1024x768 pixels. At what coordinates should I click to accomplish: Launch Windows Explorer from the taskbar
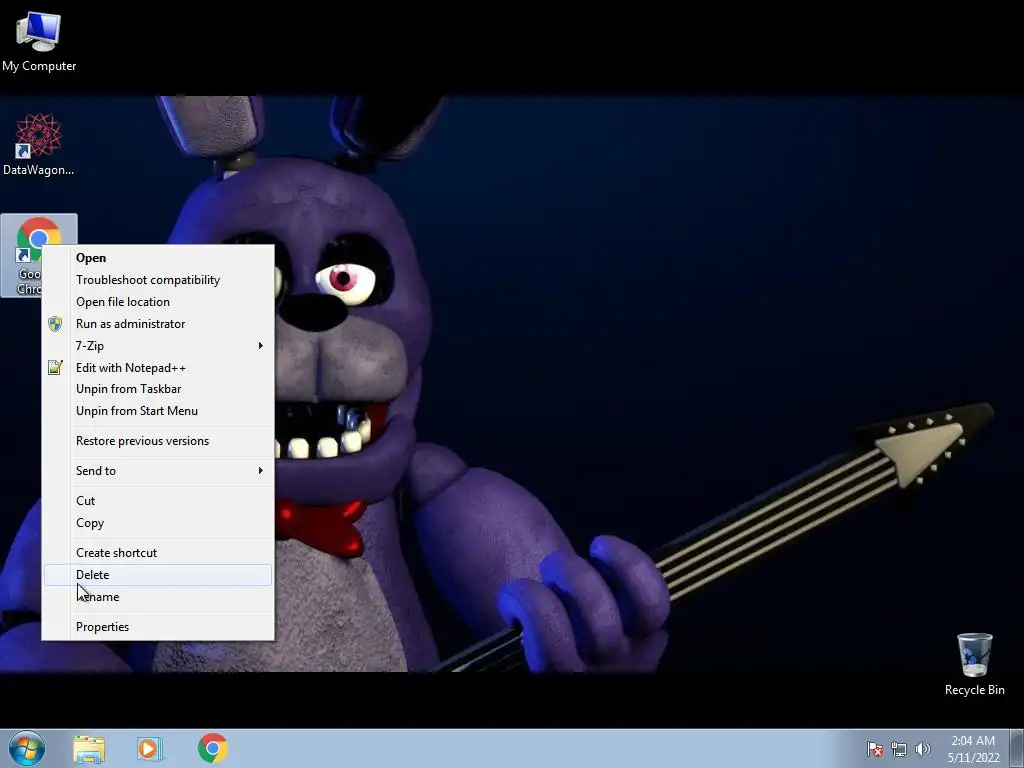click(x=89, y=749)
